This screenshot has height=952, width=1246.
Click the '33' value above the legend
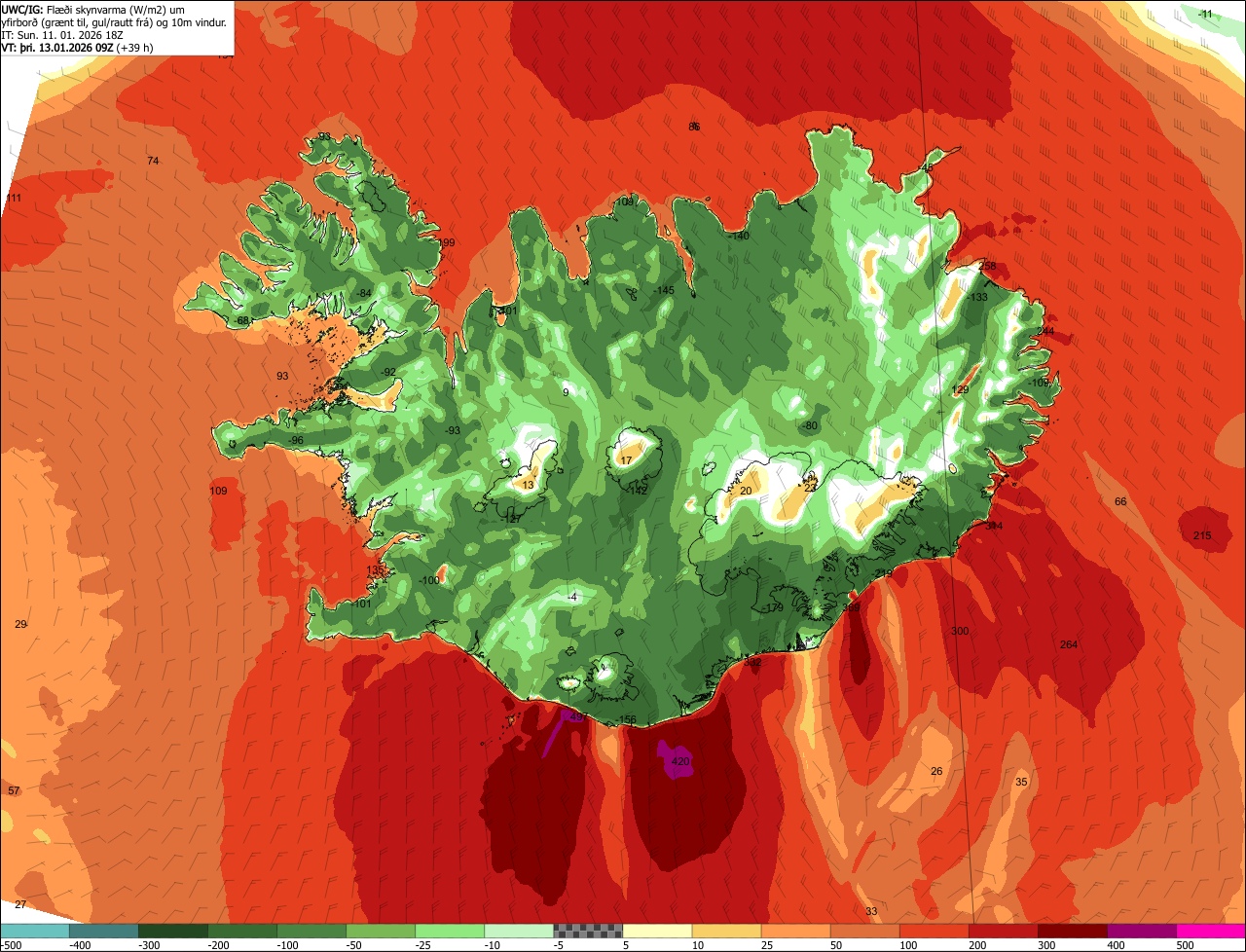point(871,911)
